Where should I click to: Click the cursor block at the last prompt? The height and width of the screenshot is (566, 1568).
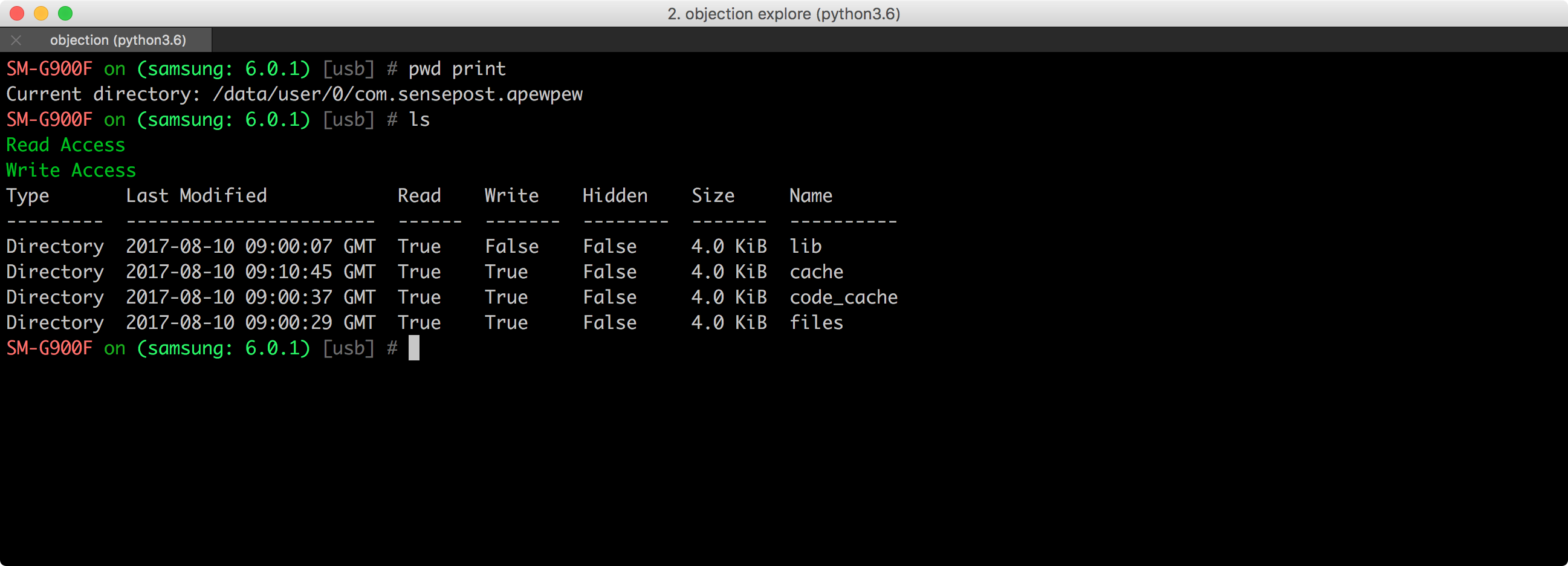point(414,348)
